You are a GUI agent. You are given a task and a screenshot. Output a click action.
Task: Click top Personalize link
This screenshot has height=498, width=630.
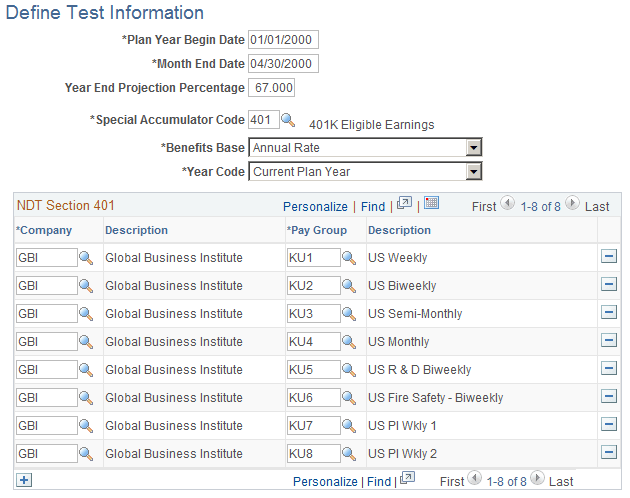tap(315, 206)
